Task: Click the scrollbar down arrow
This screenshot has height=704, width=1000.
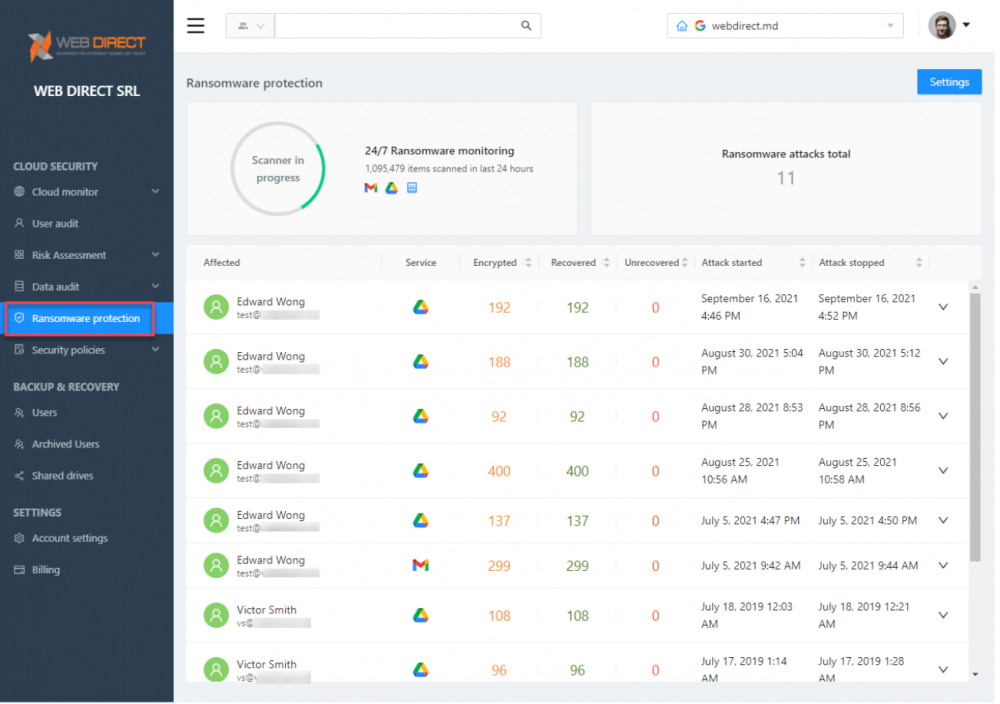Action: pyautogui.click(x=974, y=674)
